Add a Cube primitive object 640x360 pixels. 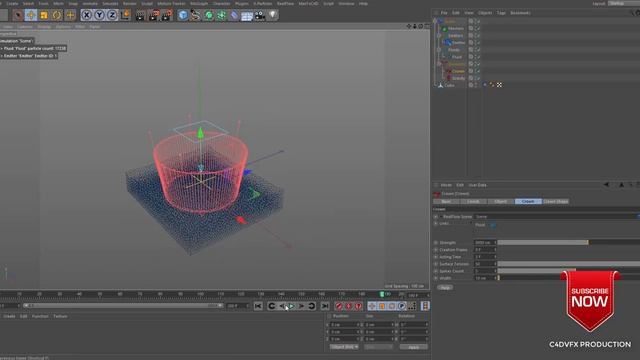(x=183, y=15)
